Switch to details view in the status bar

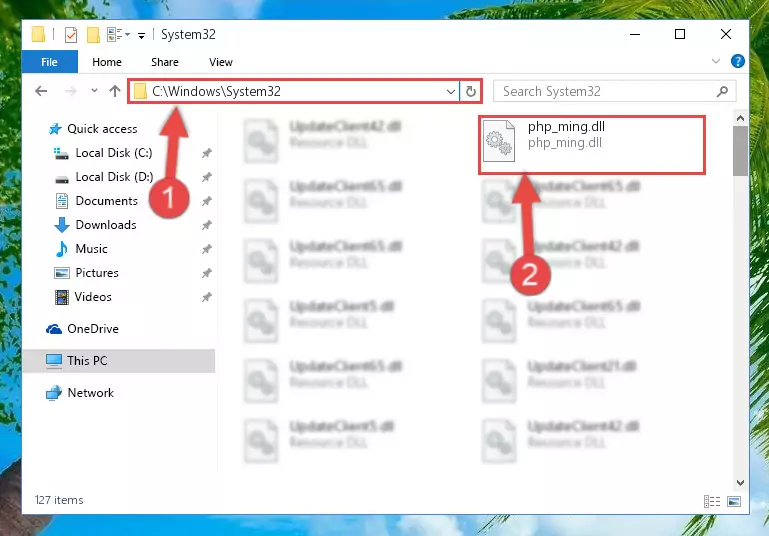click(x=712, y=501)
